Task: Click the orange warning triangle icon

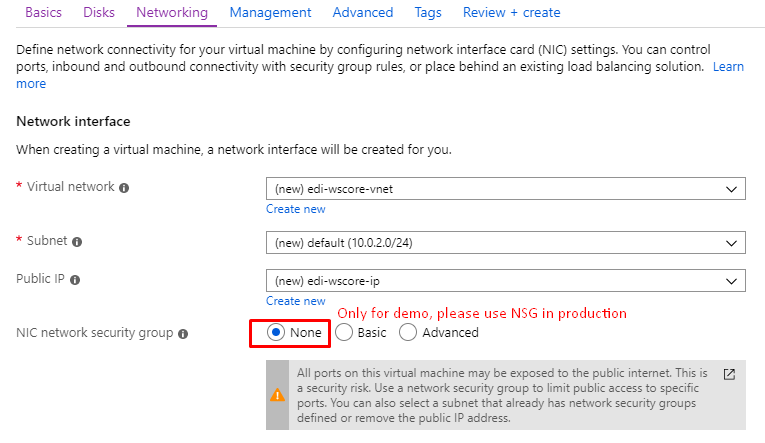Action: tap(278, 395)
